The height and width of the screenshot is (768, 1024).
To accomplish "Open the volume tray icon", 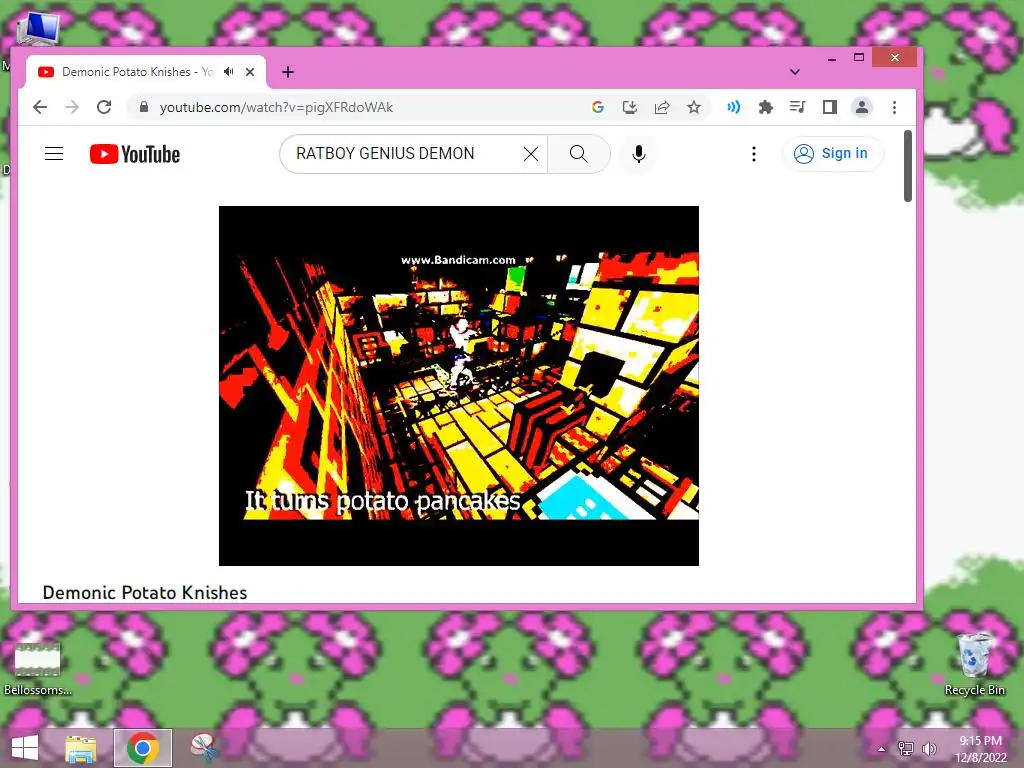I will (x=929, y=748).
